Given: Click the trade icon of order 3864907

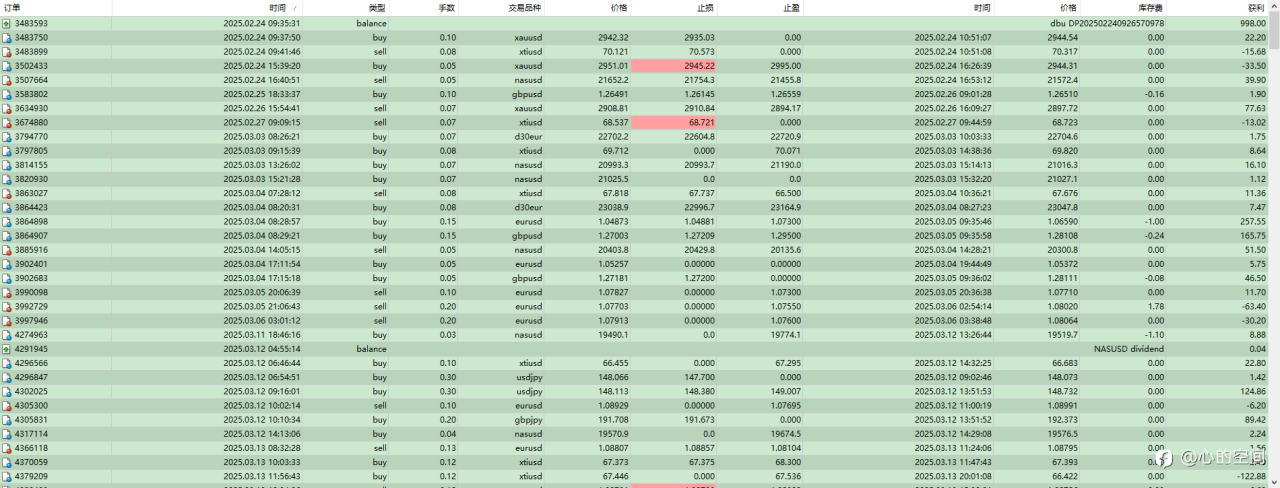Looking at the screenshot, I should click(6, 236).
